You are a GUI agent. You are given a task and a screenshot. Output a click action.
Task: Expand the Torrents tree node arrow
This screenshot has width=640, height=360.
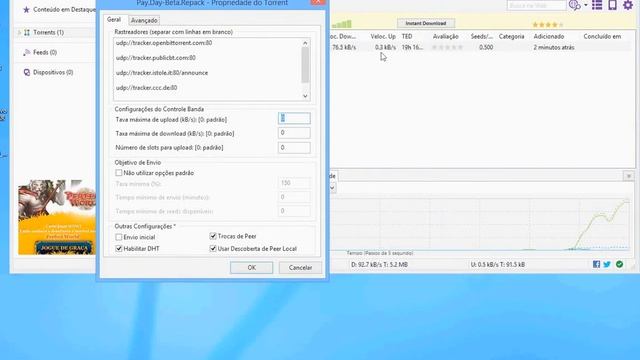tap(19, 32)
